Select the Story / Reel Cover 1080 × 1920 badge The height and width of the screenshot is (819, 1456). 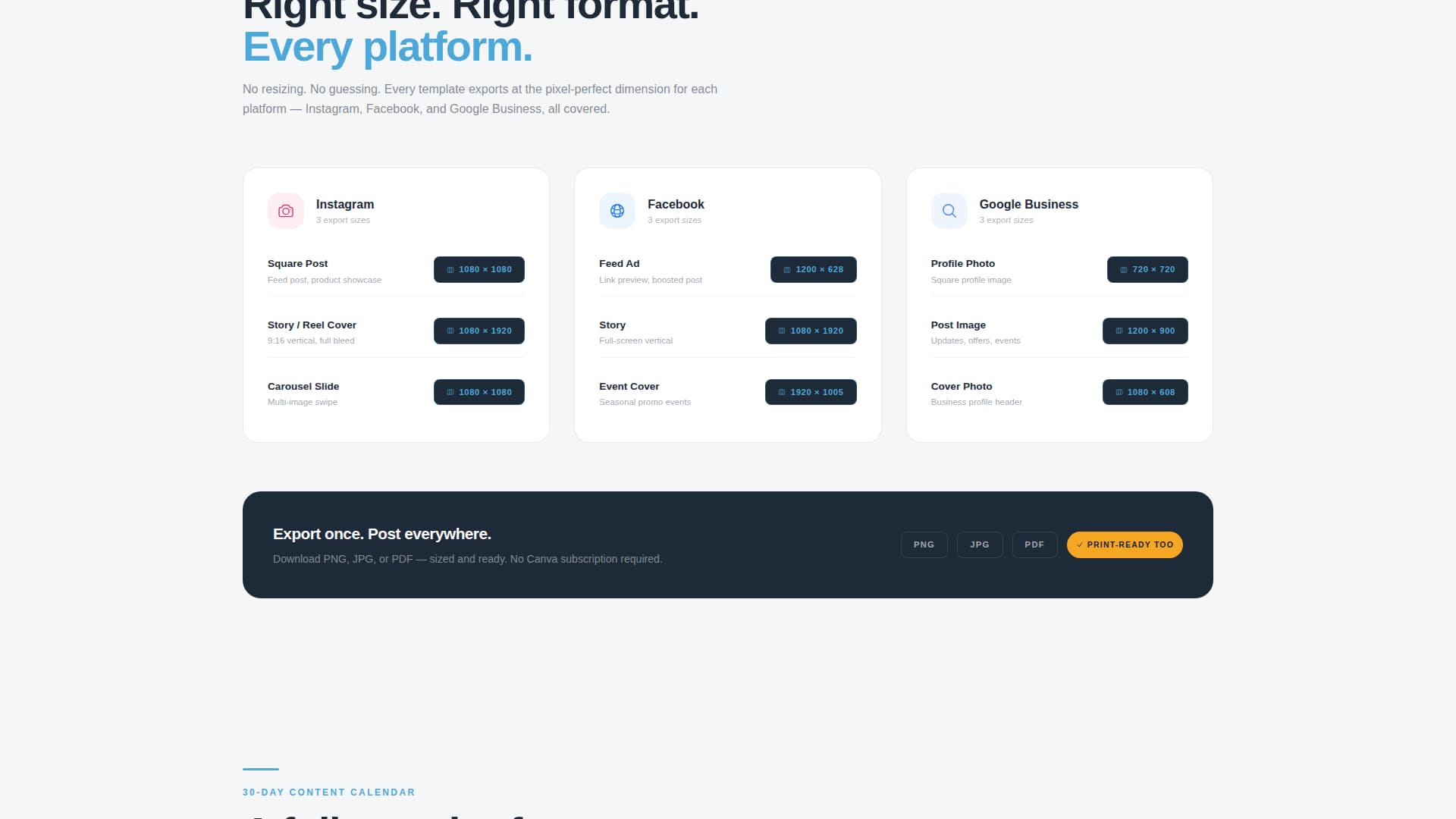479,331
